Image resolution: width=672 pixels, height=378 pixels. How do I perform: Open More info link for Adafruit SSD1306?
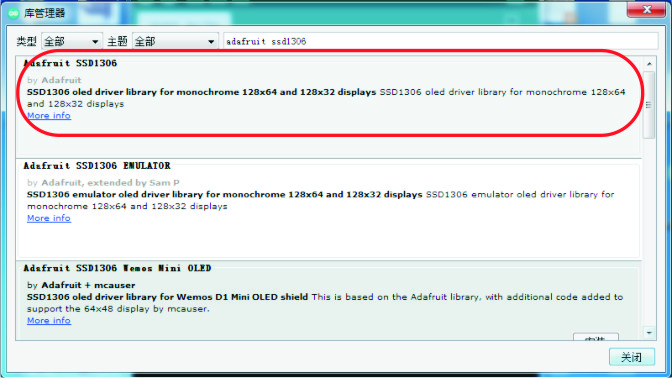pos(49,116)
